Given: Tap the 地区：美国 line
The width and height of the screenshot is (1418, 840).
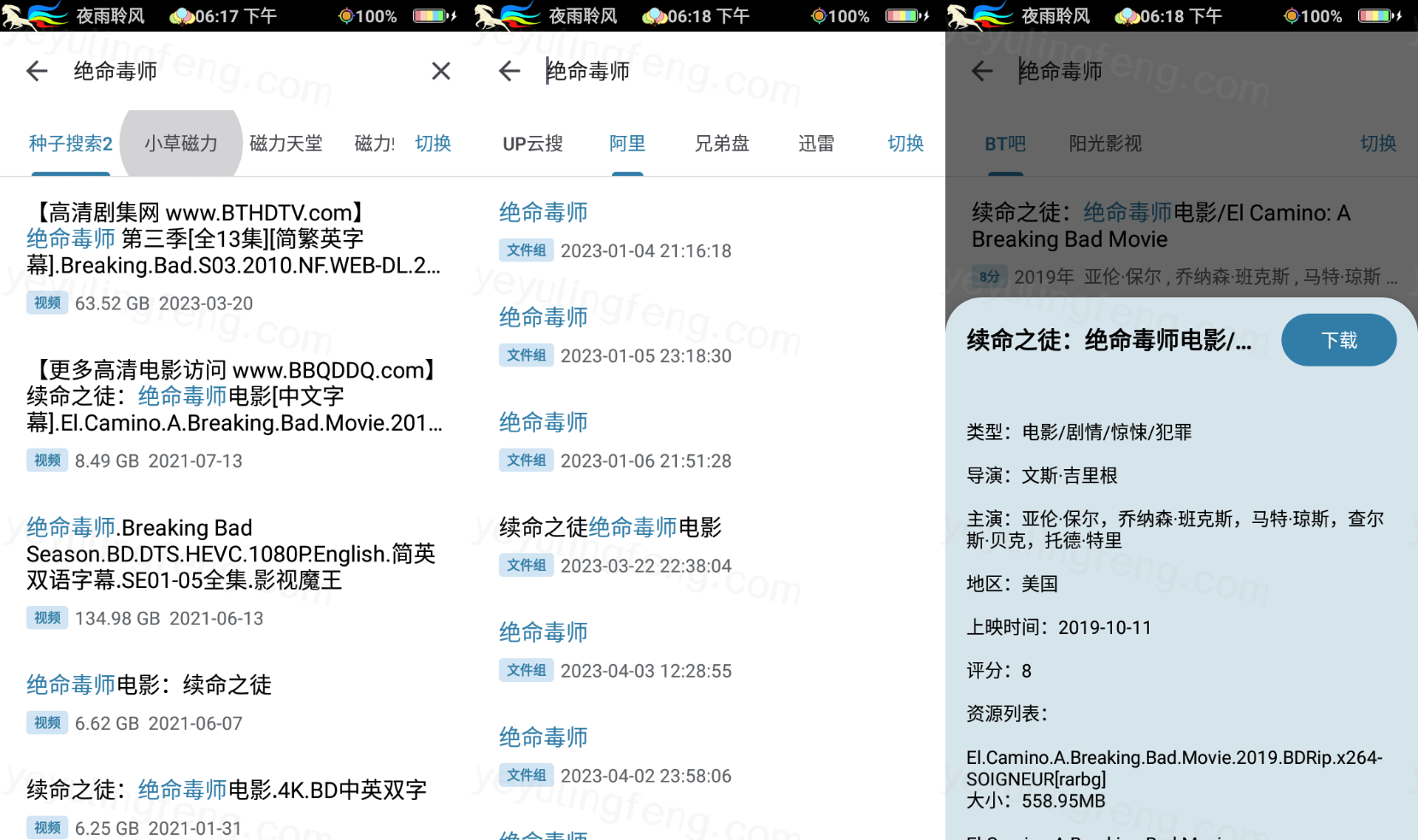Looking at the screenshot, I should pyautogui.click(x=1013, y=584).
